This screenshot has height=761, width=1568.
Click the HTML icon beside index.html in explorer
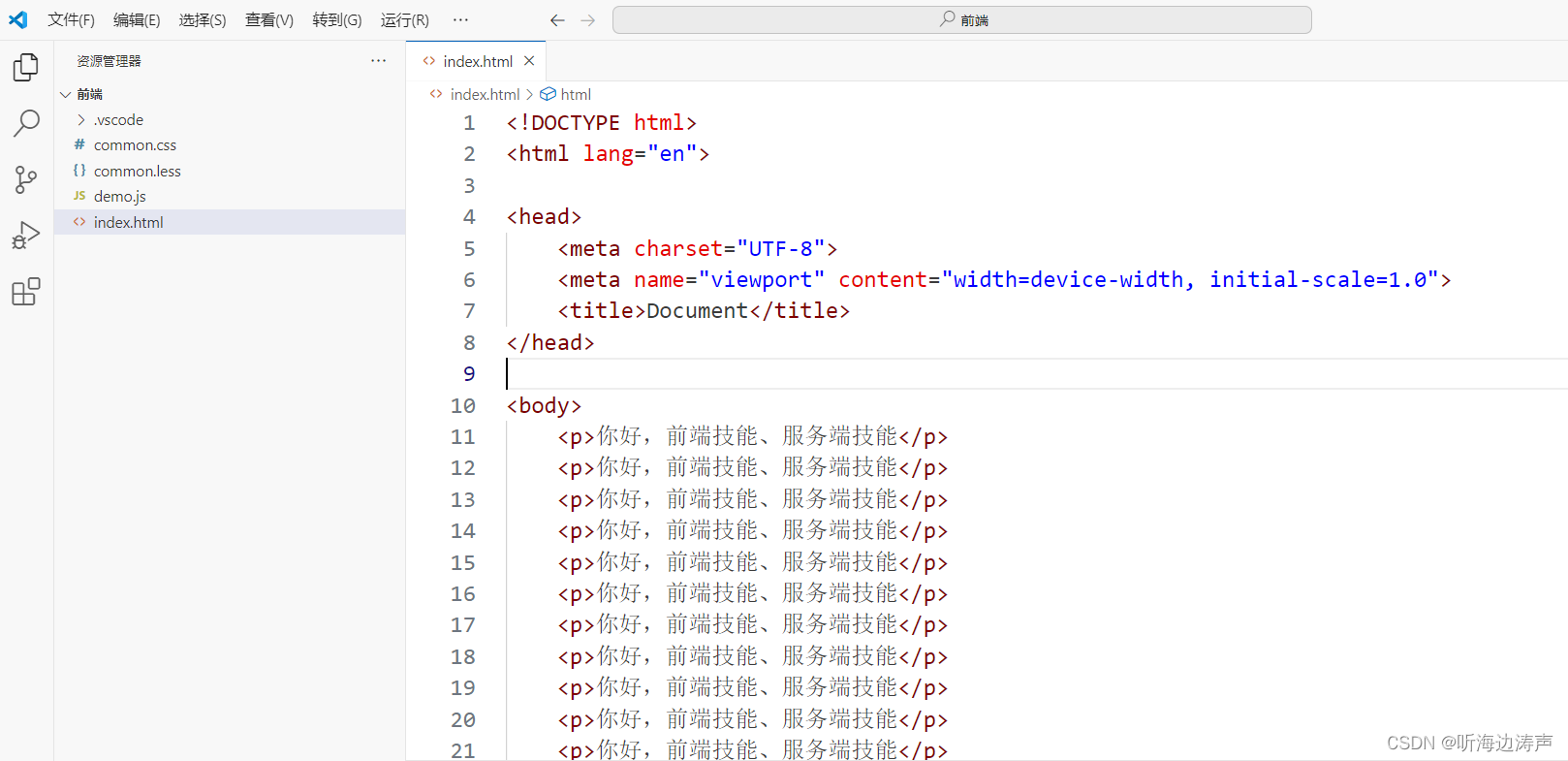pyautogui.click(x=79, y=222)
